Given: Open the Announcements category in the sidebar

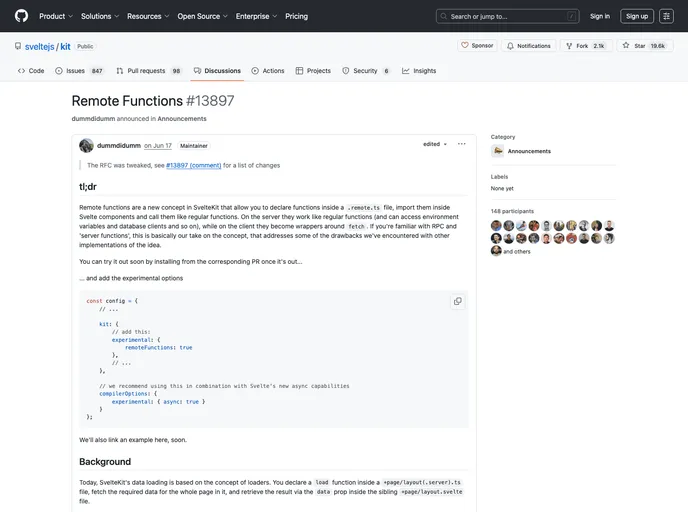Looking at the screenshot, I should click(x=529, y=151).
